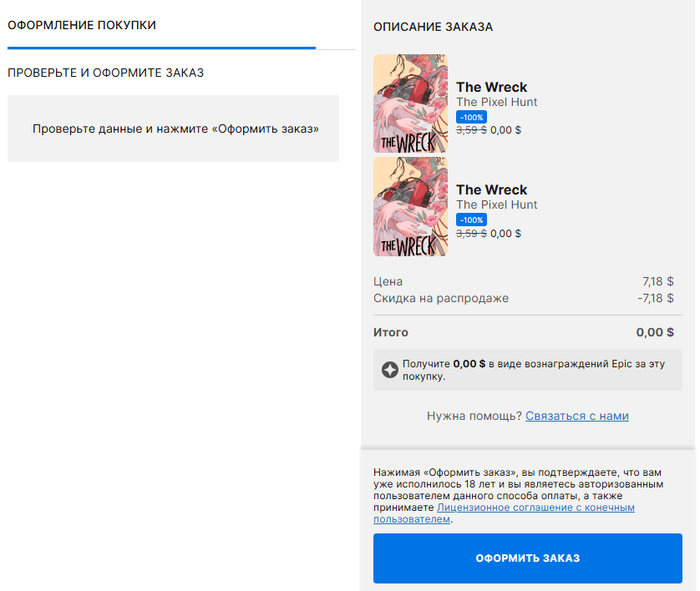Select the ОФОРМЛЕНИЕ ПОКУПКИ tab header

click(x=82, y=25)
